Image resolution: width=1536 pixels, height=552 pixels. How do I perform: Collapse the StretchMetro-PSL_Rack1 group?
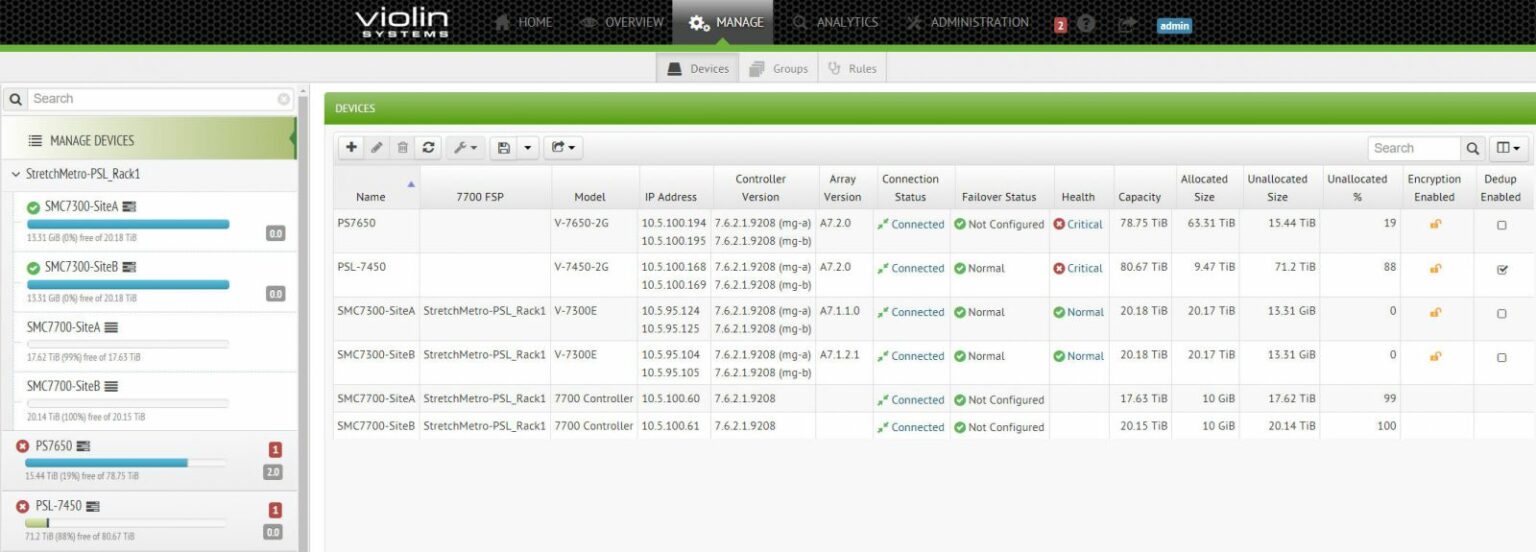(16, 174)
